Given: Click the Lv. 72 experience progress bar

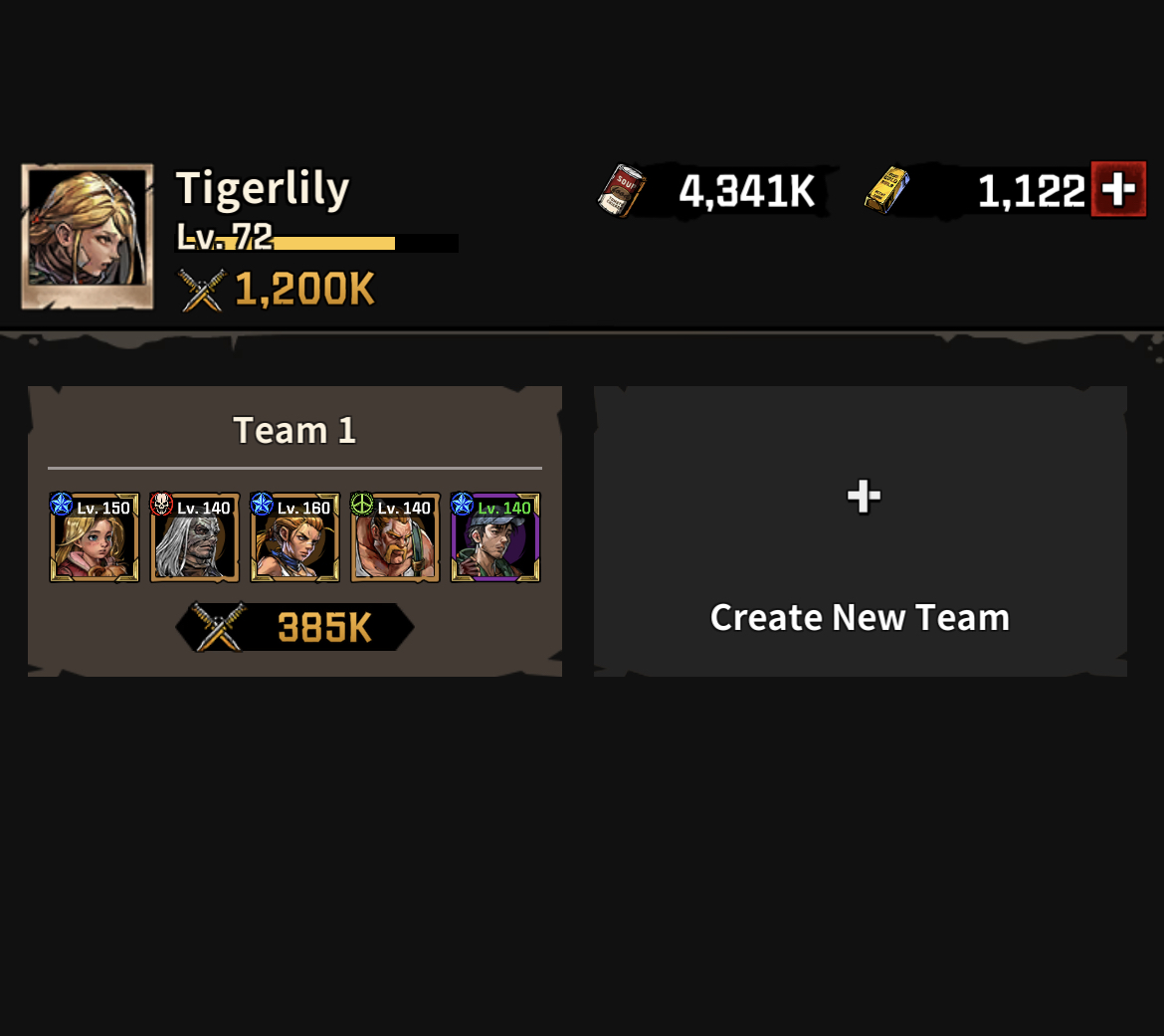Looking at the screenshot, I should click(x=316, y=243).
